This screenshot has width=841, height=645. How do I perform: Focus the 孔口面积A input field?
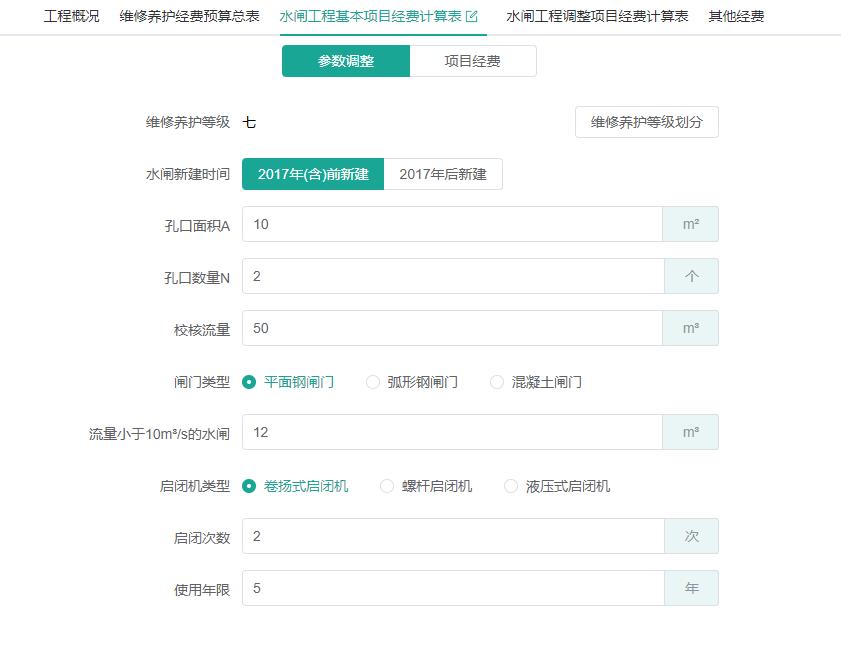(452, 224)
